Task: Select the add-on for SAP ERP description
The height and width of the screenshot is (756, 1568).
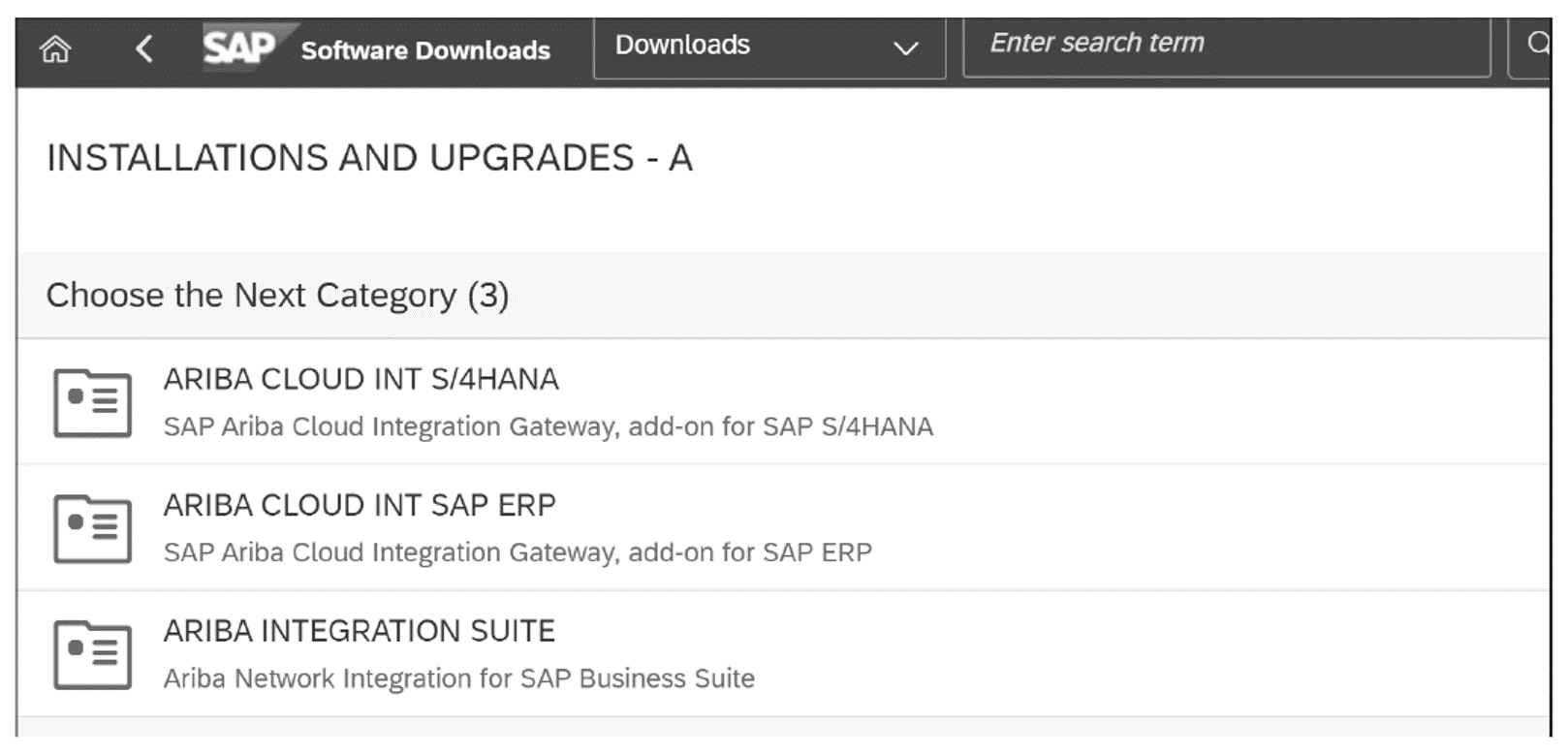Action: 517,552
